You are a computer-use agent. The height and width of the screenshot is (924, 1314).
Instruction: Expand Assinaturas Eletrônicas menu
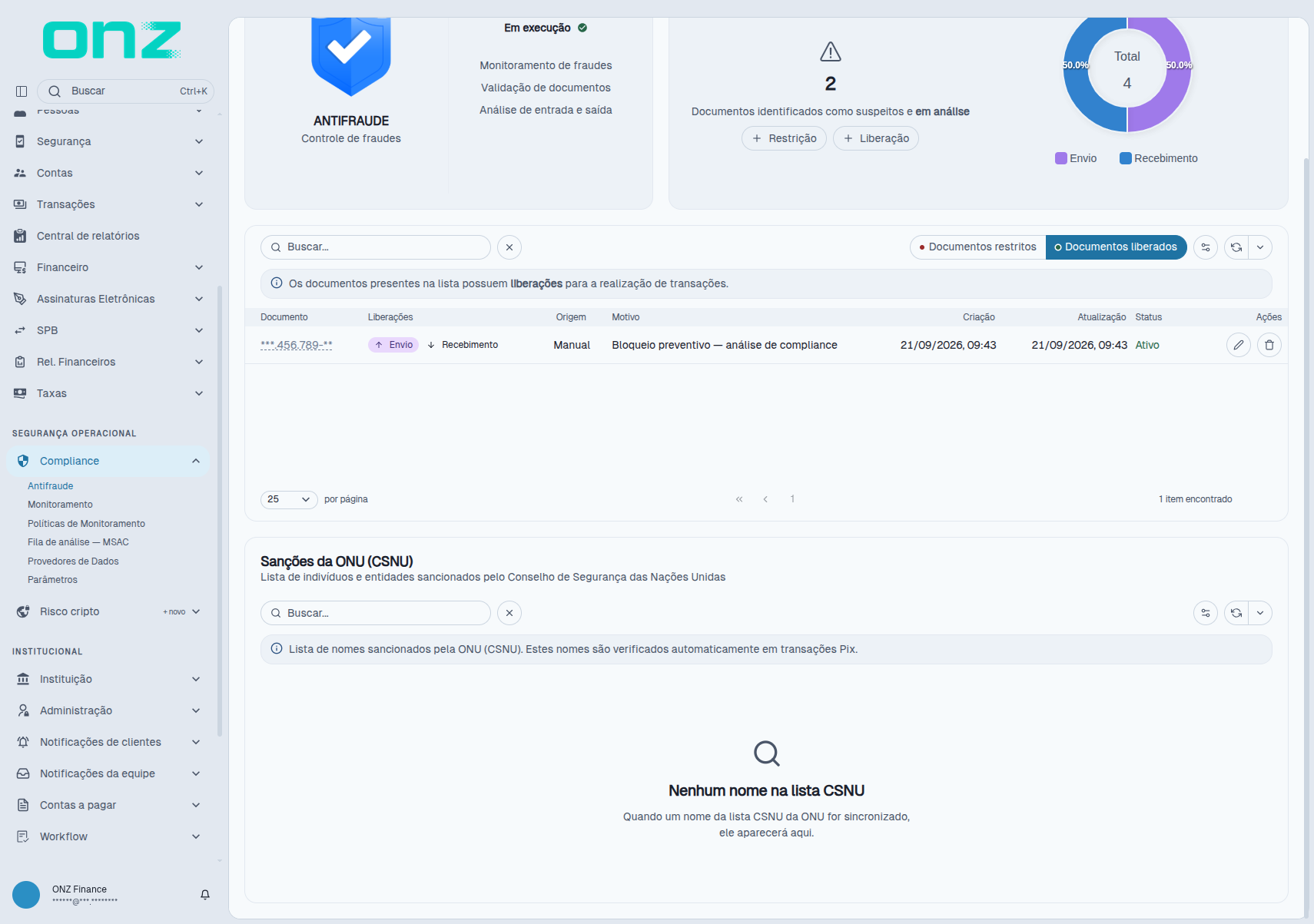pyautogui.click(x=109, y=299)
